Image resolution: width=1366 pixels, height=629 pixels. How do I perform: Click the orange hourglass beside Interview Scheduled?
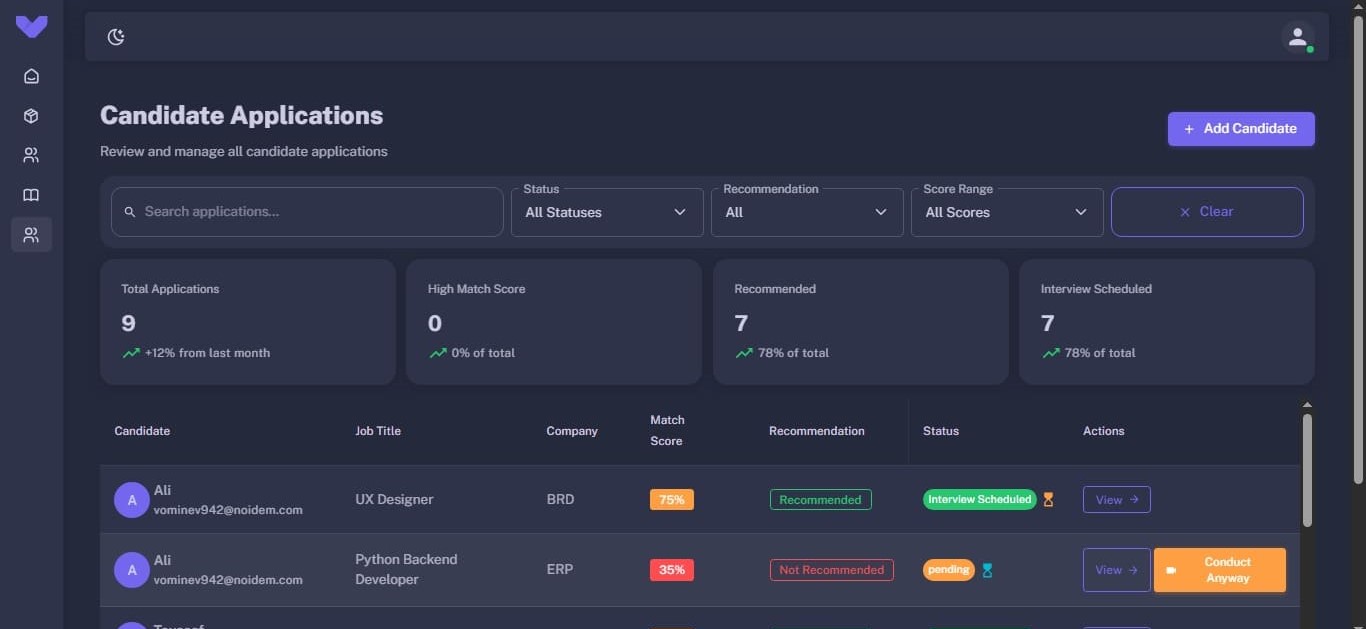tap(1048, 499)
